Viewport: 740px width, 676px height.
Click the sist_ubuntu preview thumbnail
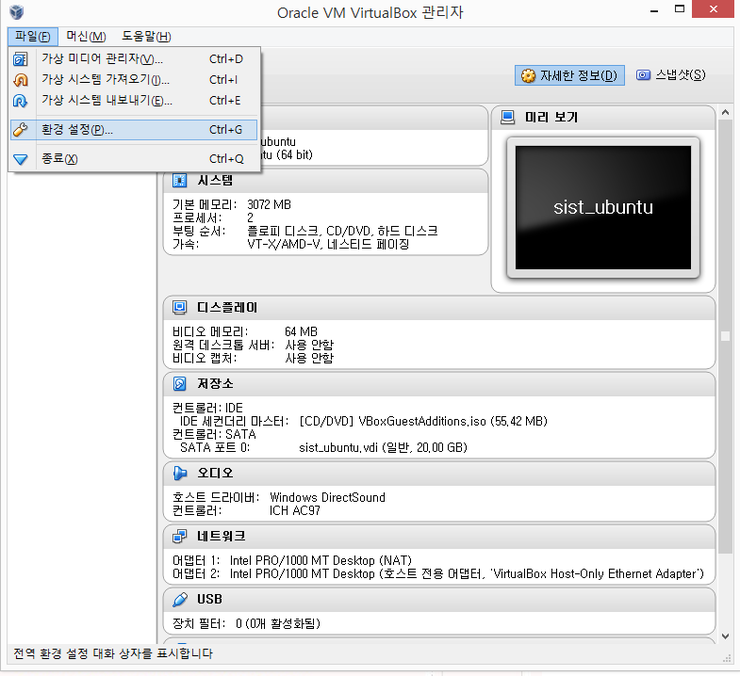[602, 208]
